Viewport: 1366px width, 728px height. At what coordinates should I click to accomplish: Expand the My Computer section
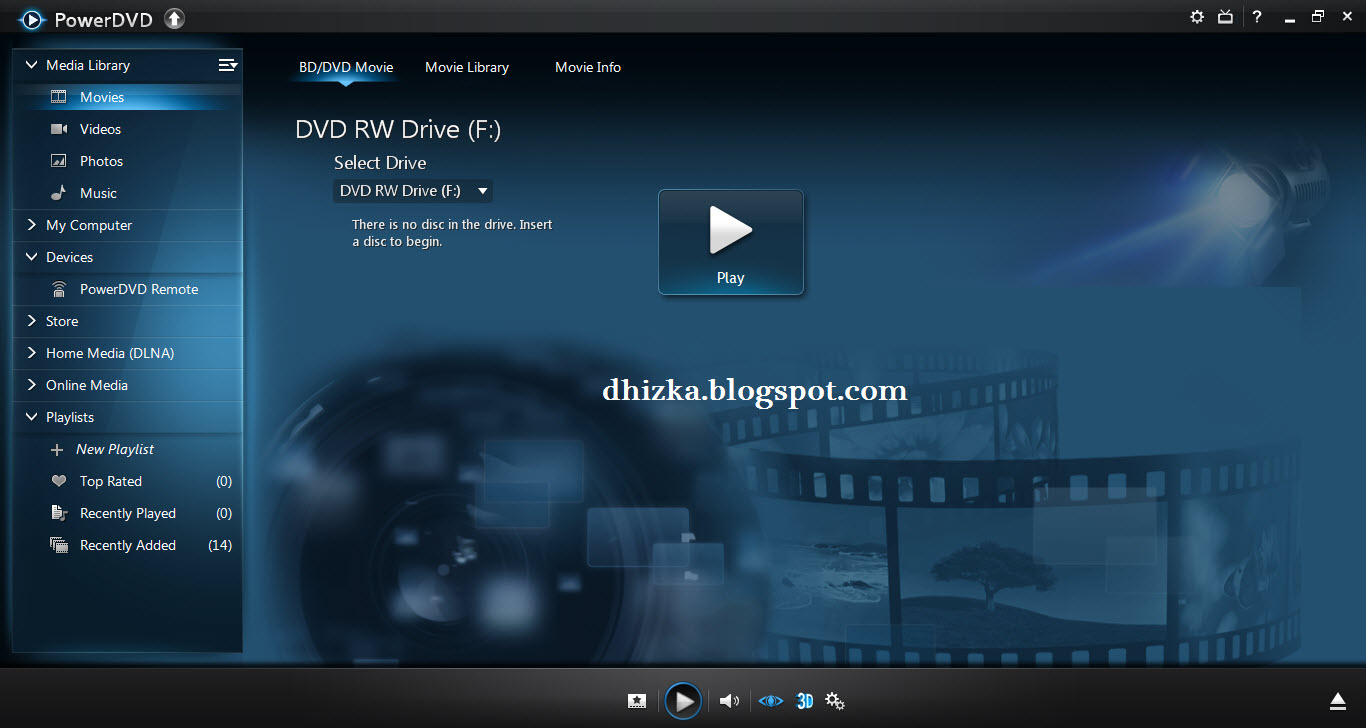pos(31,225)
